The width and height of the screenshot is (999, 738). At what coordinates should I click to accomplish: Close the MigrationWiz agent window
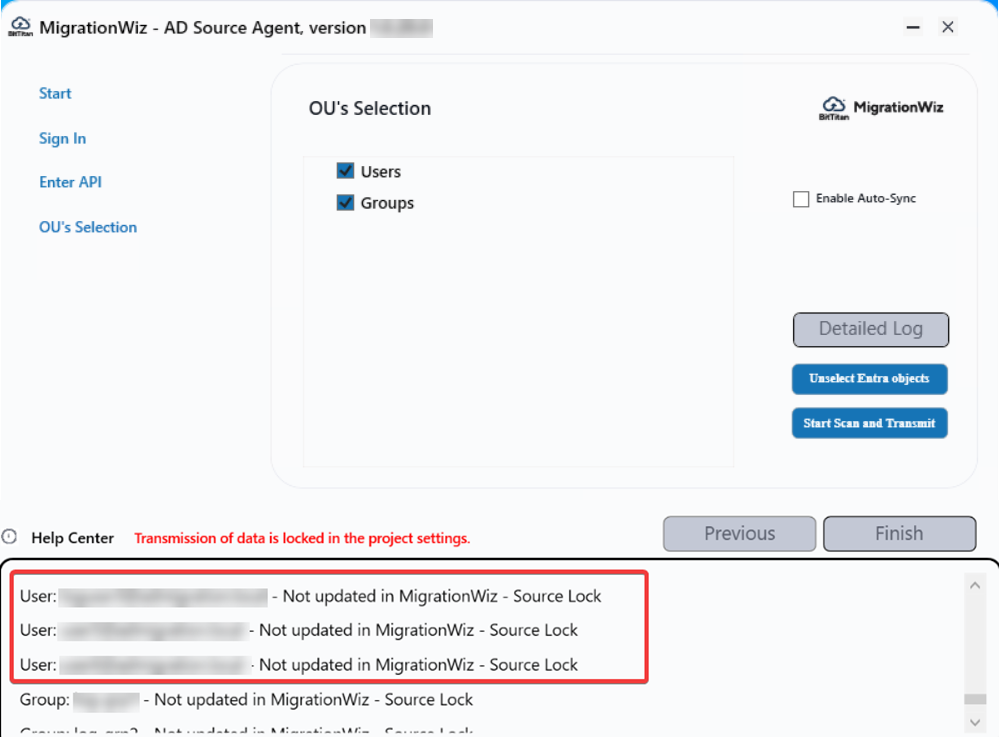tap(948, 28)
